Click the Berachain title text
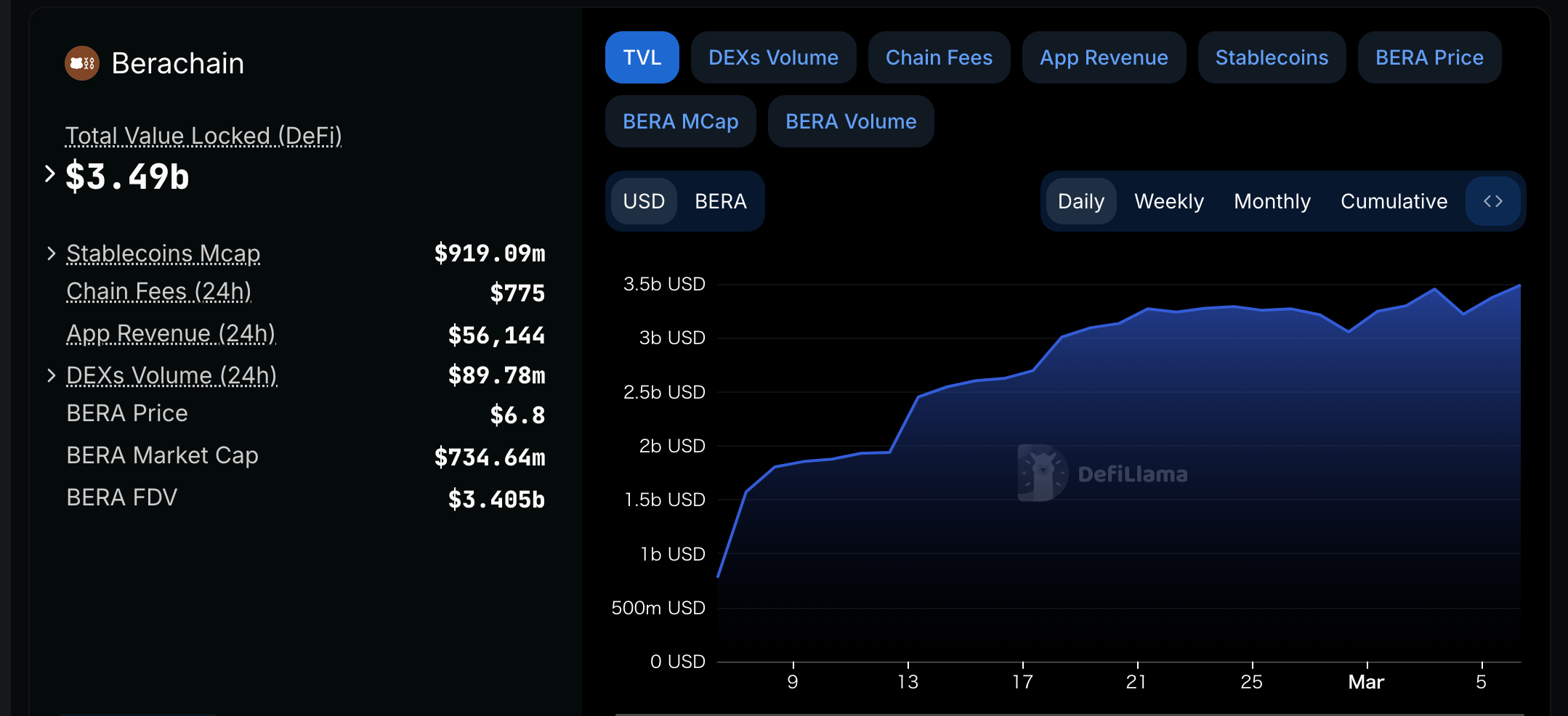 tap(178, 63)
